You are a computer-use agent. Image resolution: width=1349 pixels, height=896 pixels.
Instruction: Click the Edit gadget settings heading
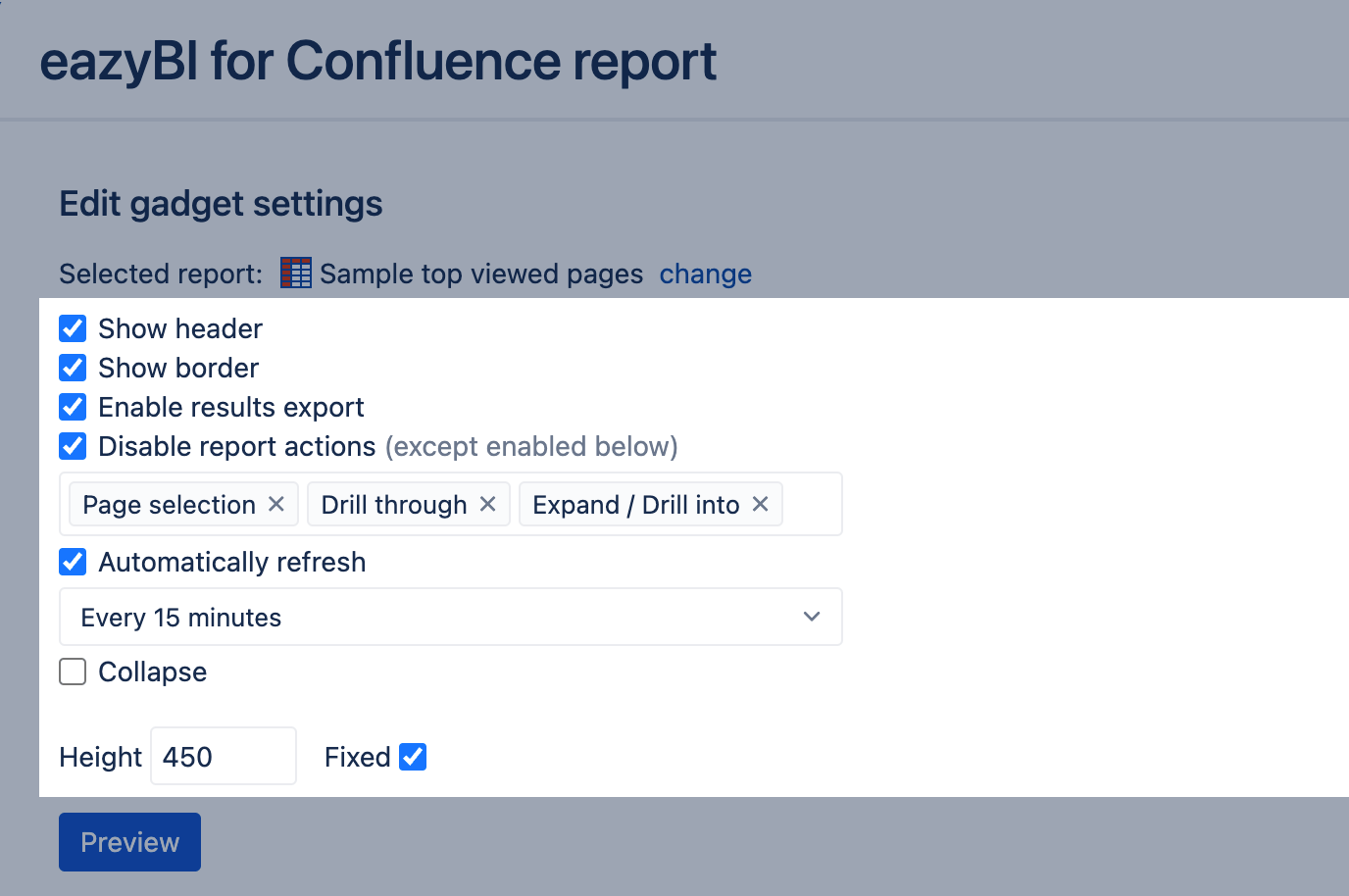pyautogui.click(x=221, y=204)
